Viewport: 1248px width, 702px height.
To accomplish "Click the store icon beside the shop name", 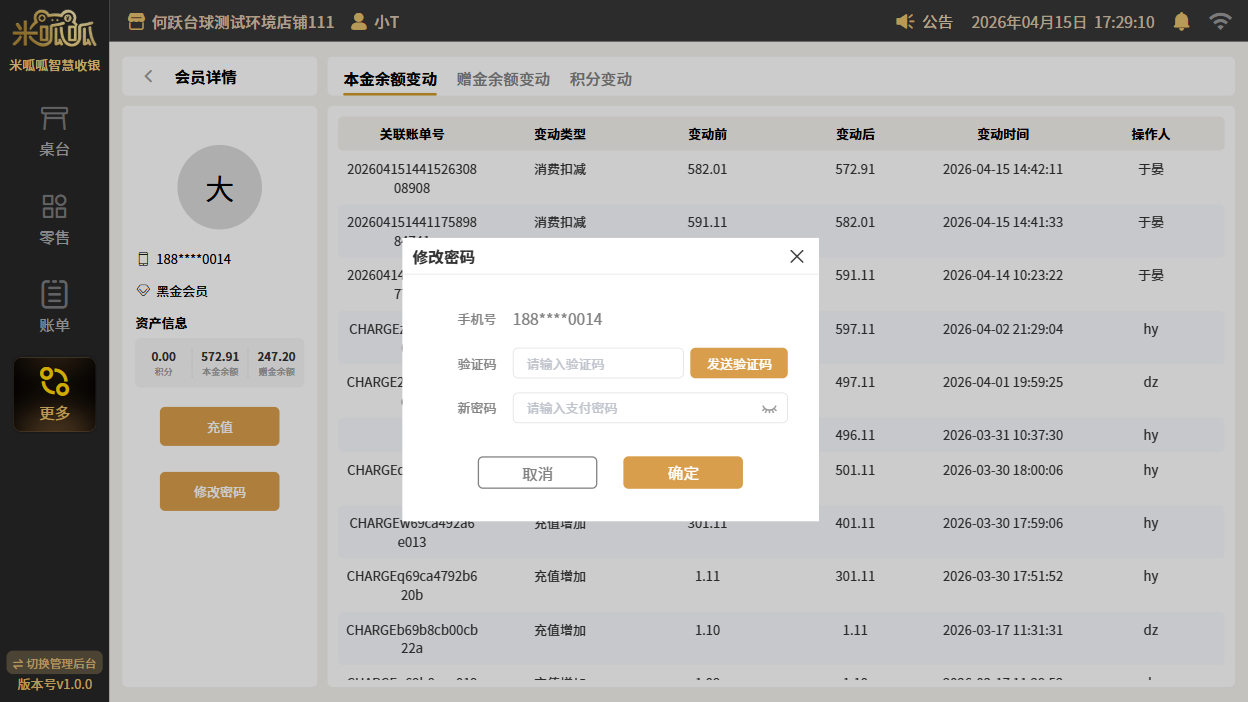I will 136,21.
